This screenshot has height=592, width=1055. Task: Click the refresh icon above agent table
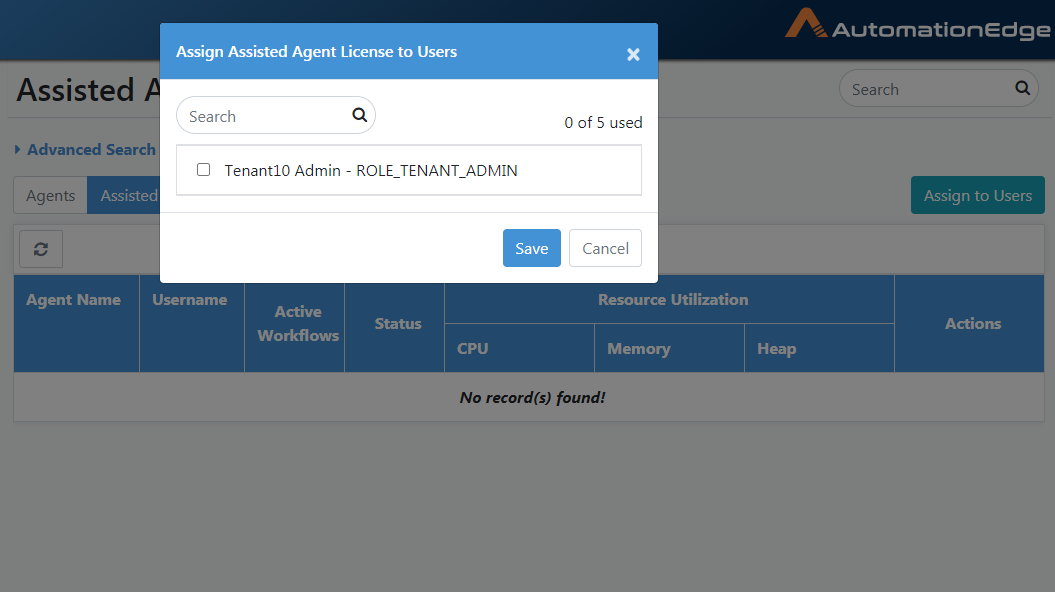point(41,250)
